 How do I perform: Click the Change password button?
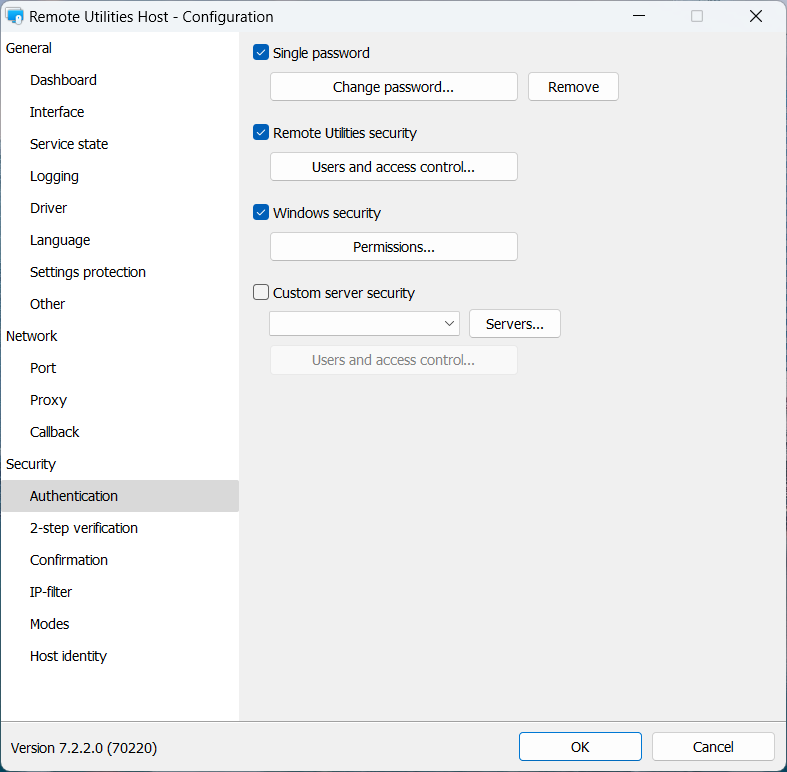[x=393, y=87]
